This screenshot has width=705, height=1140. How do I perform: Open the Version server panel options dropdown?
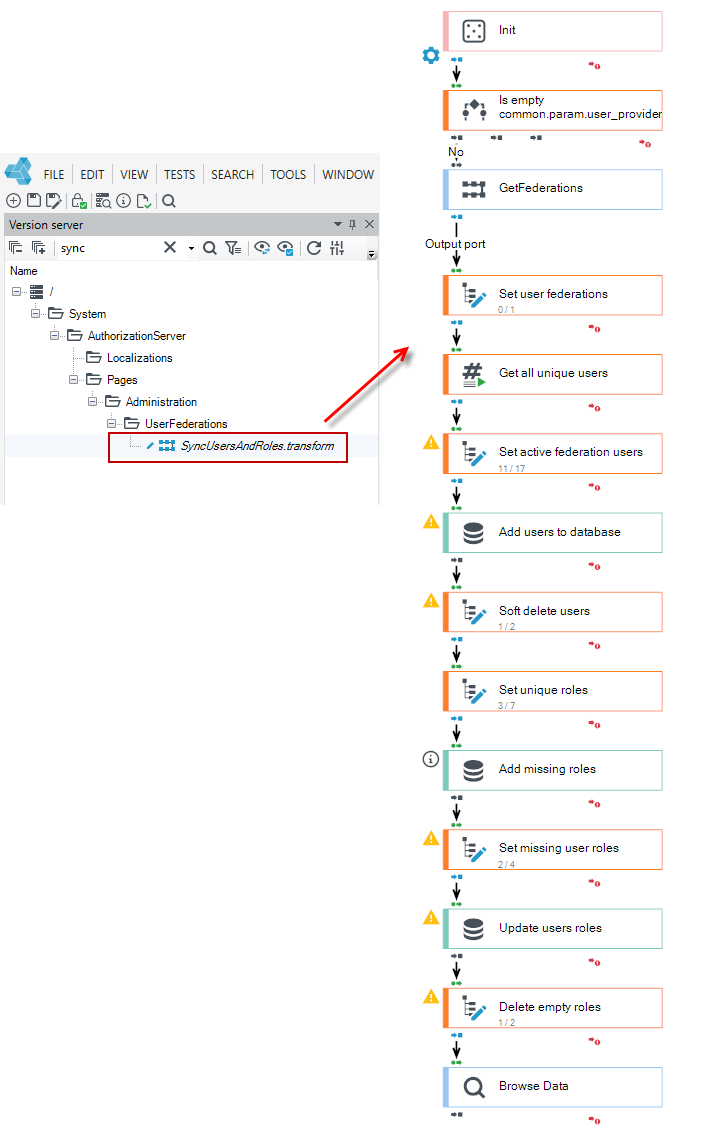click(x=337, y=224)
